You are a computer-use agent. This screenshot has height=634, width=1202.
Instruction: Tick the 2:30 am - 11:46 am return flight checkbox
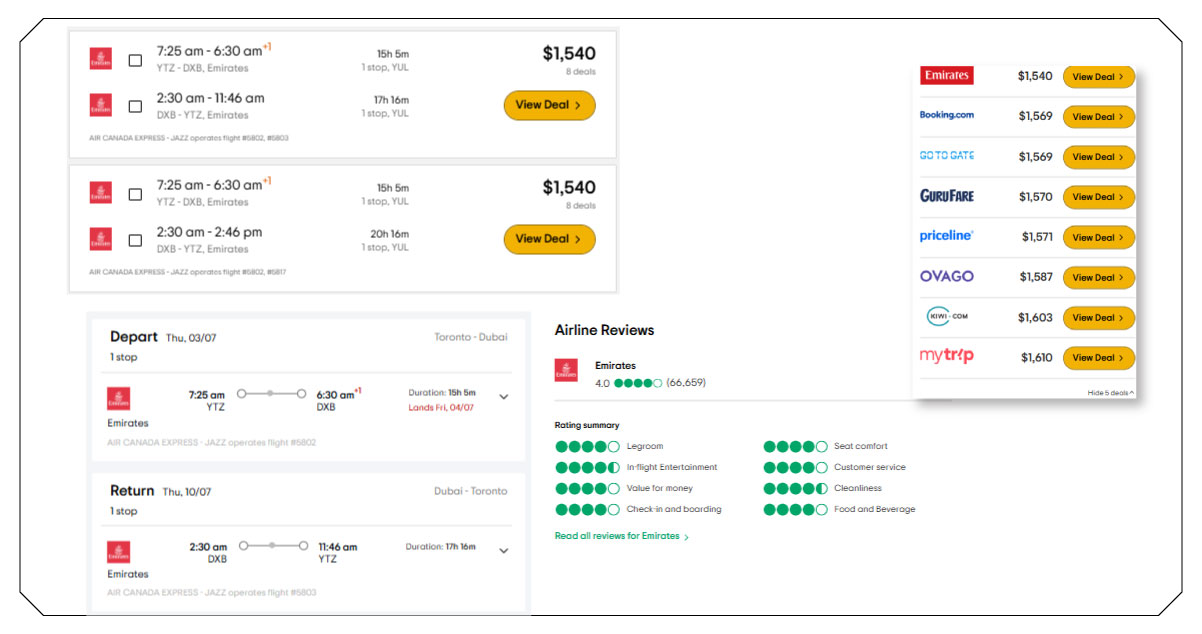click(x=135, y=106)
